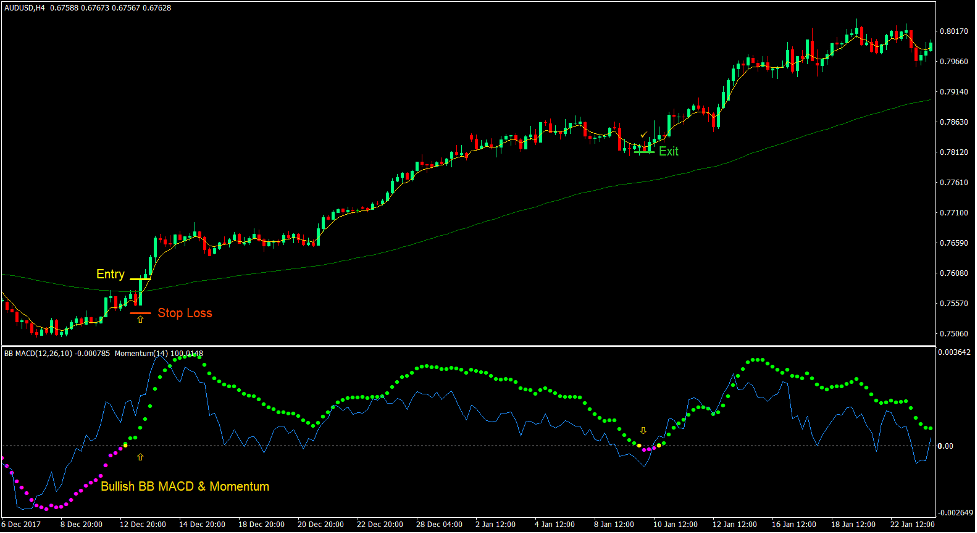Select the green Exit level line
This screenshot has width=977, height=533.
click(x=643, y=152)
